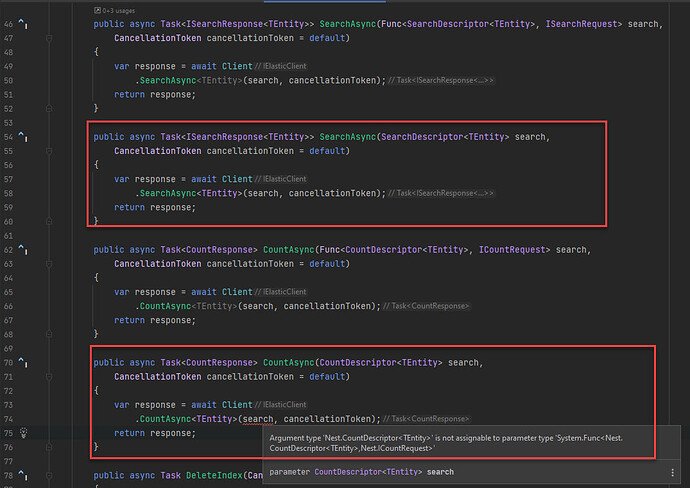The image size is (690, 488).
Task: Click line number 53 in the gutter
Action: [x=8, y=123]
